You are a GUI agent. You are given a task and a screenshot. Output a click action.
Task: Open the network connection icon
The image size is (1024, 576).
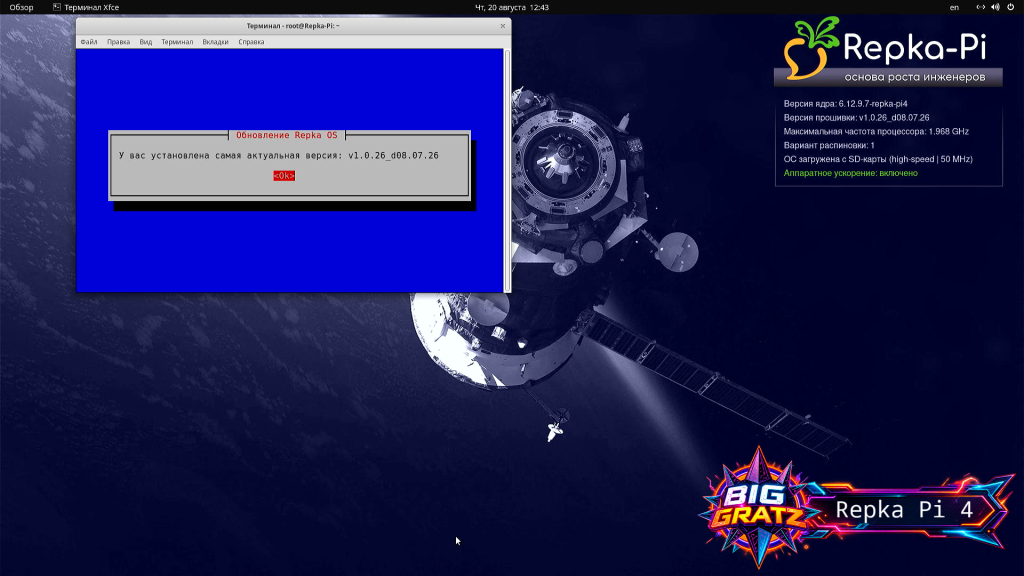click(980, 7)
